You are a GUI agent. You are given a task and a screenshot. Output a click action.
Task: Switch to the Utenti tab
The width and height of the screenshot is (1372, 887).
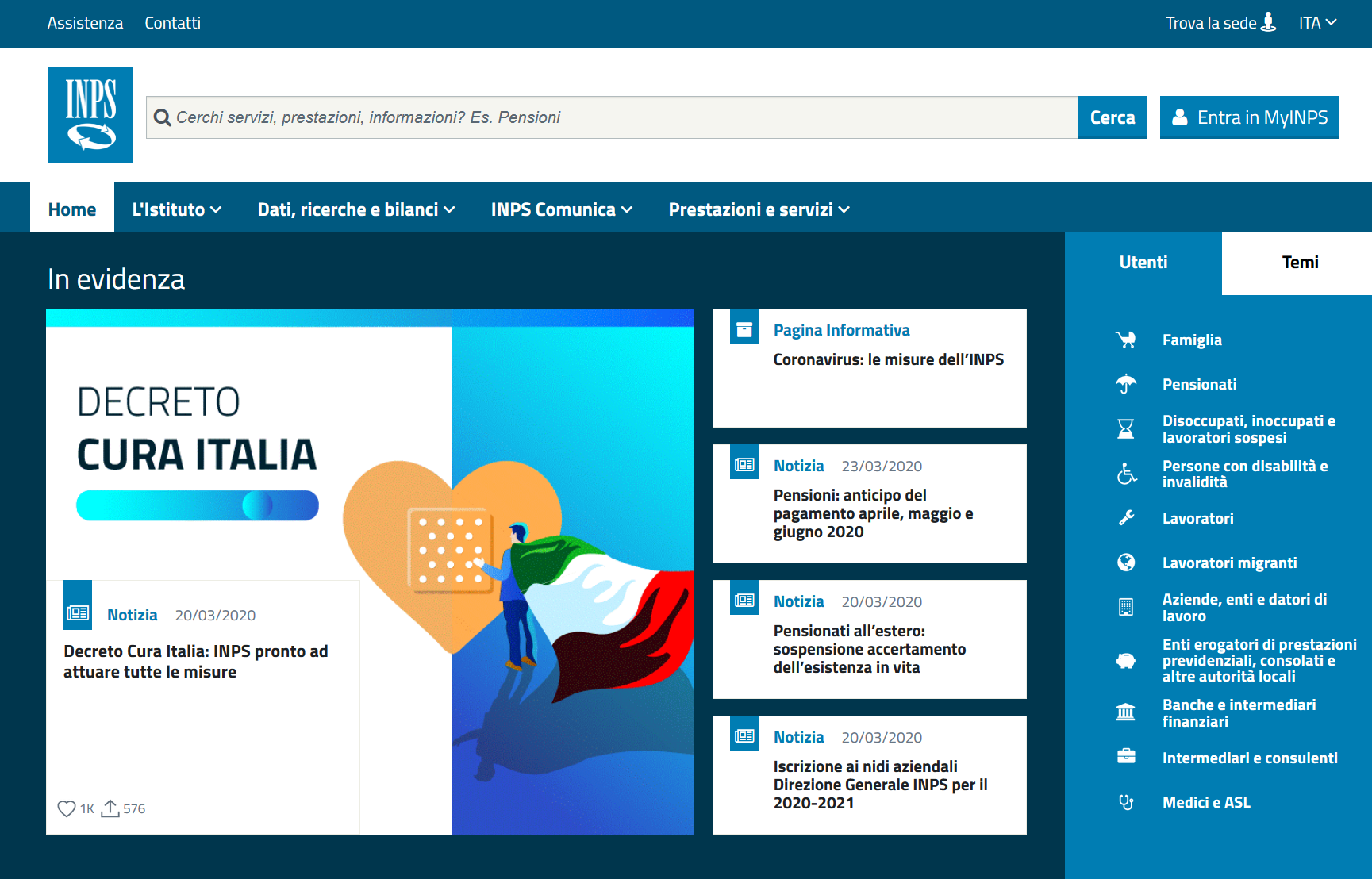1143,263
